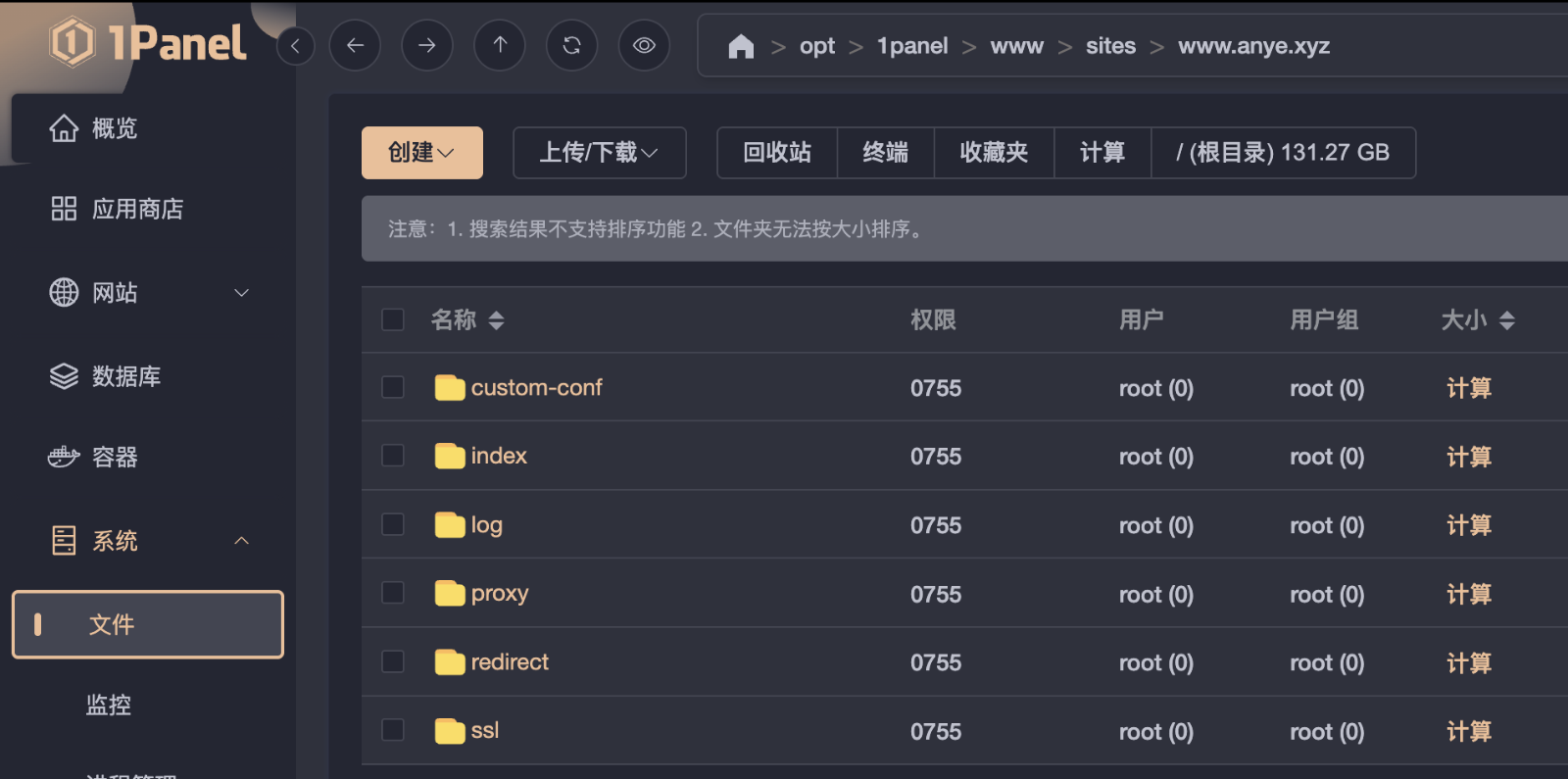Switch to the 应用商店 page
The image size is (1568, 779).
(137, 209)
